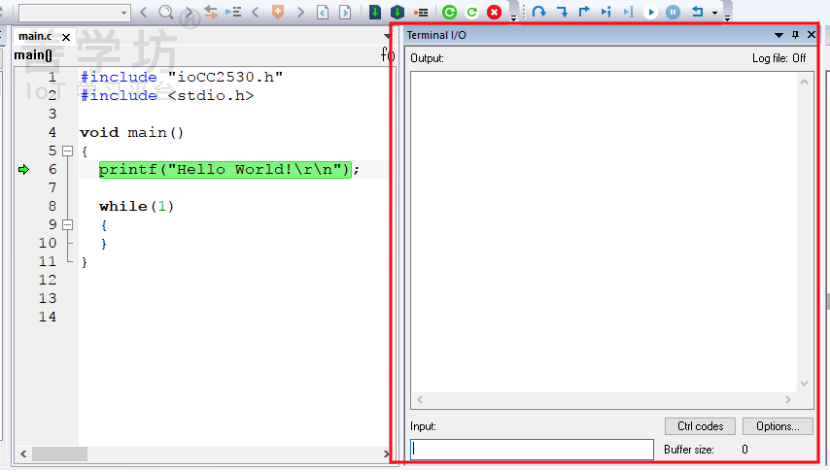Click the Output scroll up arrow
Image resolution: width=830 pixels, height=472 pixels.
(x=804, y=81)
